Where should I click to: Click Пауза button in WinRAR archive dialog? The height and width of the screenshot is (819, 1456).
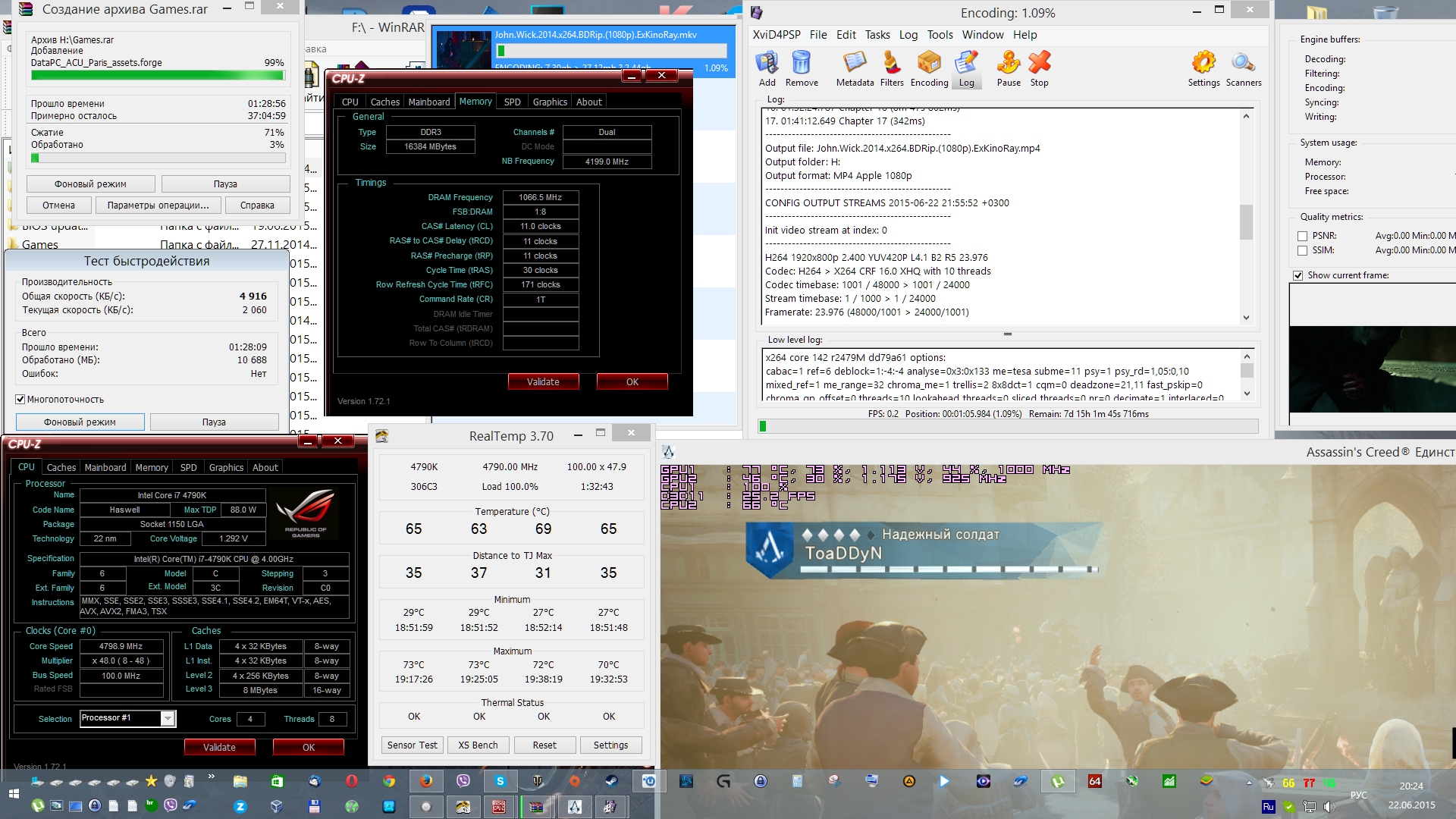pos(225,184)
